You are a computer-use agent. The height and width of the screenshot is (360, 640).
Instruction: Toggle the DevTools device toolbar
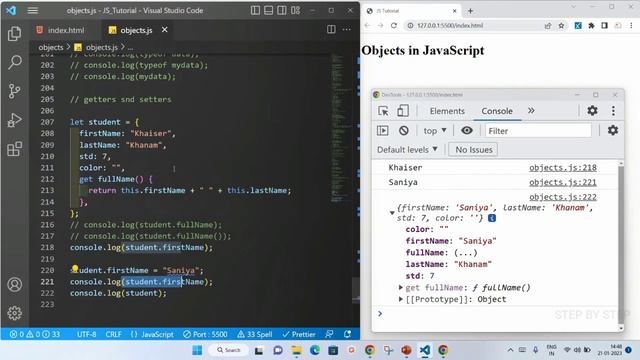tap(403, 111)
